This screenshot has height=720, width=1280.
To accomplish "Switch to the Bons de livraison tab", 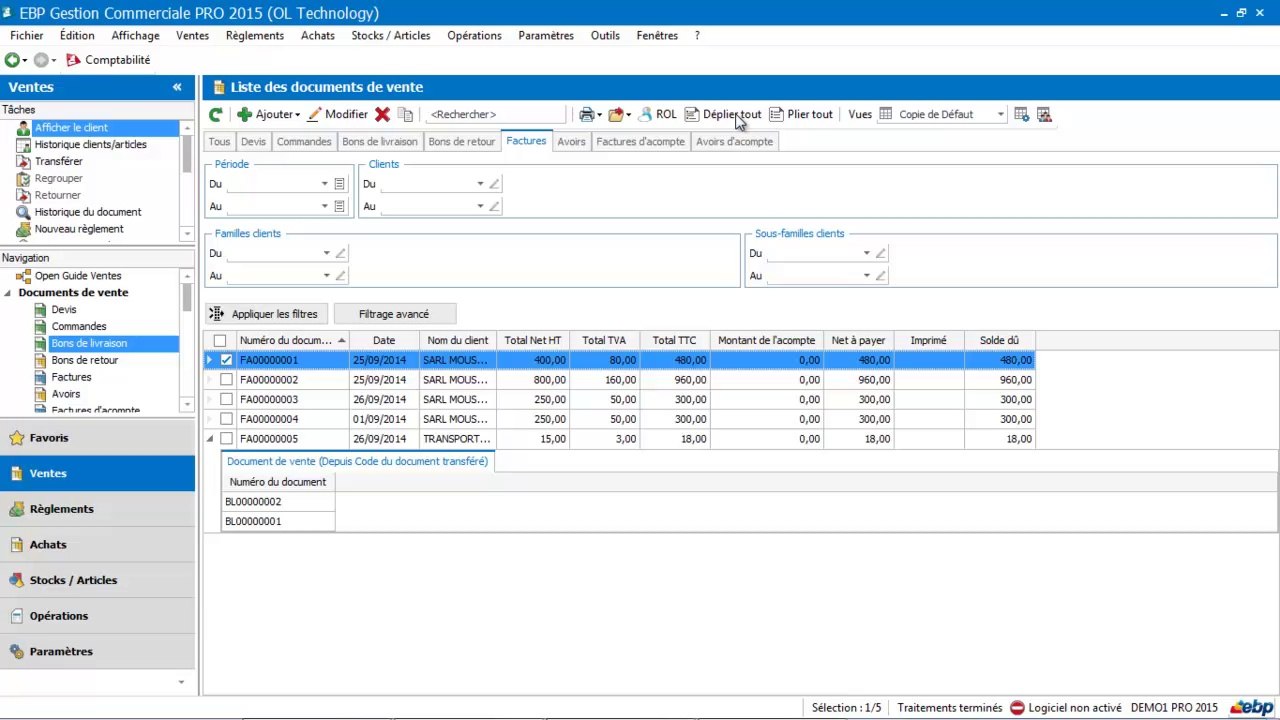I will (380, 142).
